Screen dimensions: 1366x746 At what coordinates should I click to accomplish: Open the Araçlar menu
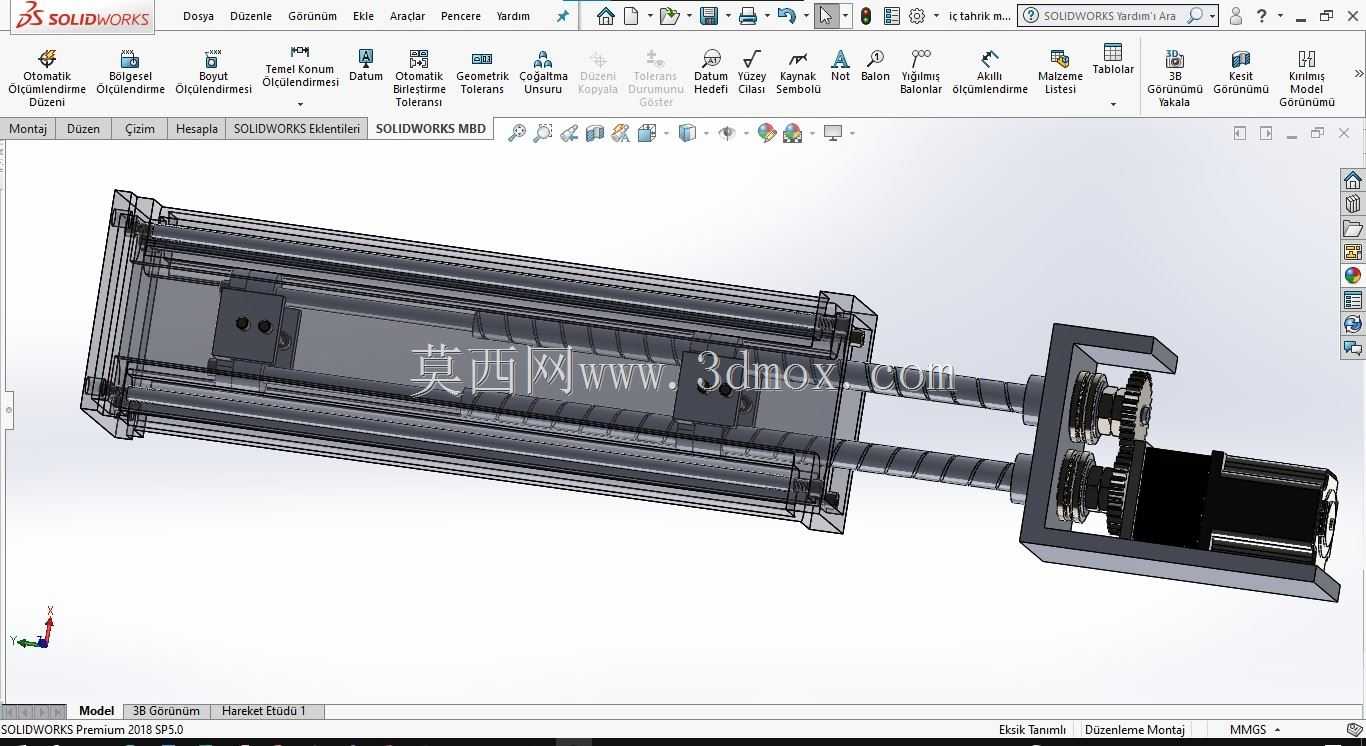(407, 16)
